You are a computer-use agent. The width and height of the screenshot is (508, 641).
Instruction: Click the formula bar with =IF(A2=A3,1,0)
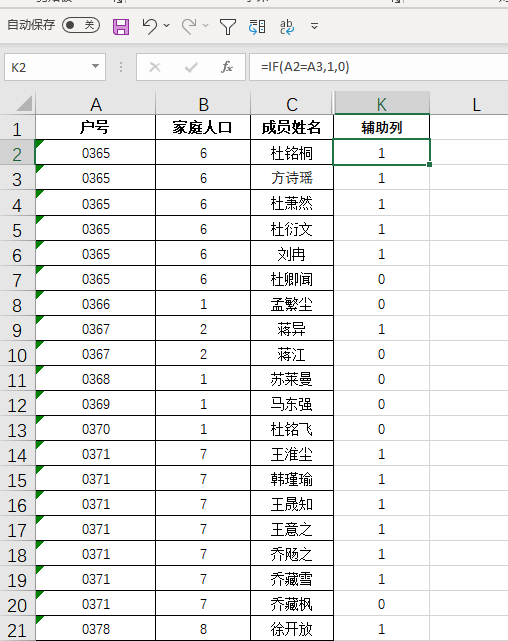click(x=378, y=67)
